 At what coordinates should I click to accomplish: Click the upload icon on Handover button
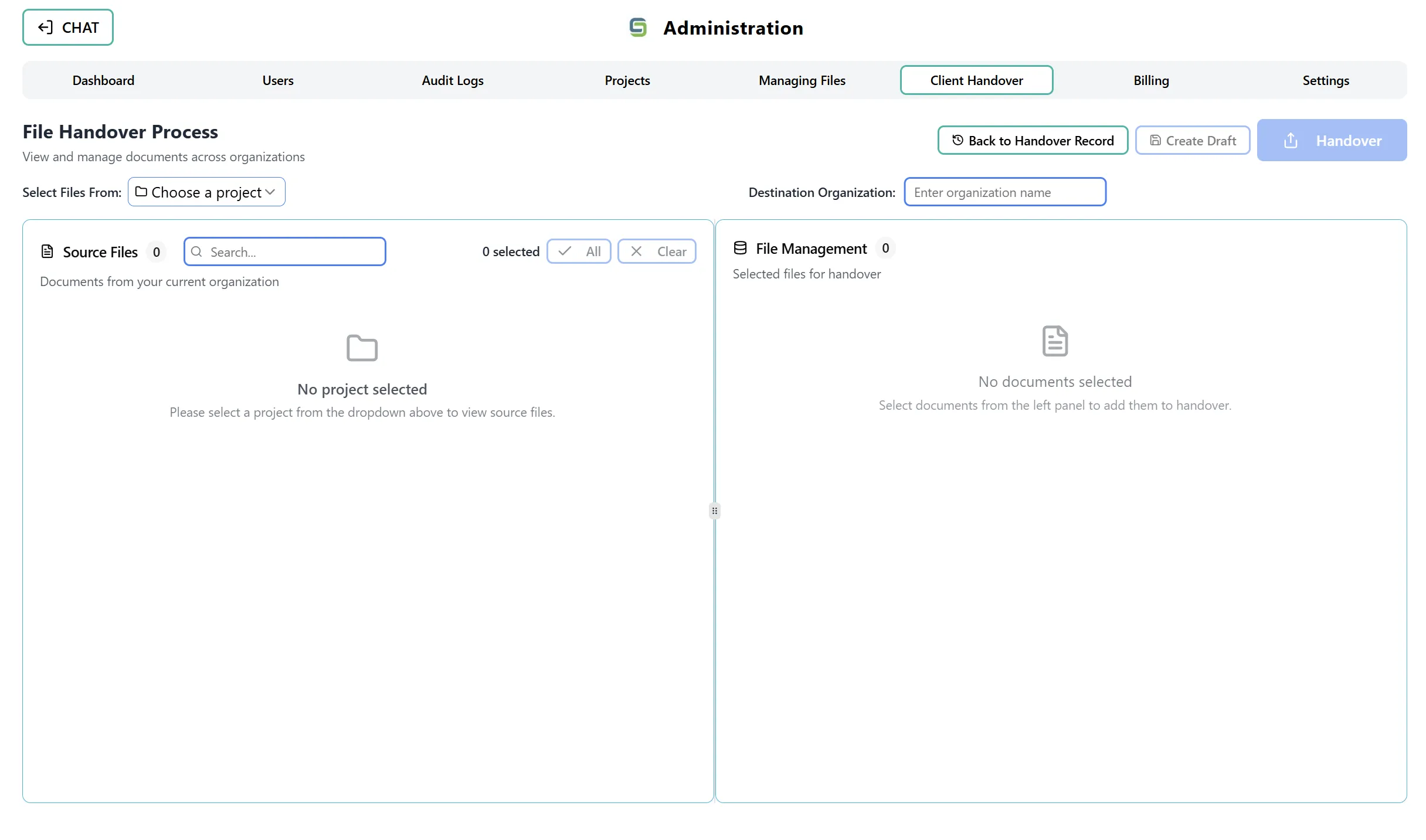pyautogui.click(x=1290, y=140)
